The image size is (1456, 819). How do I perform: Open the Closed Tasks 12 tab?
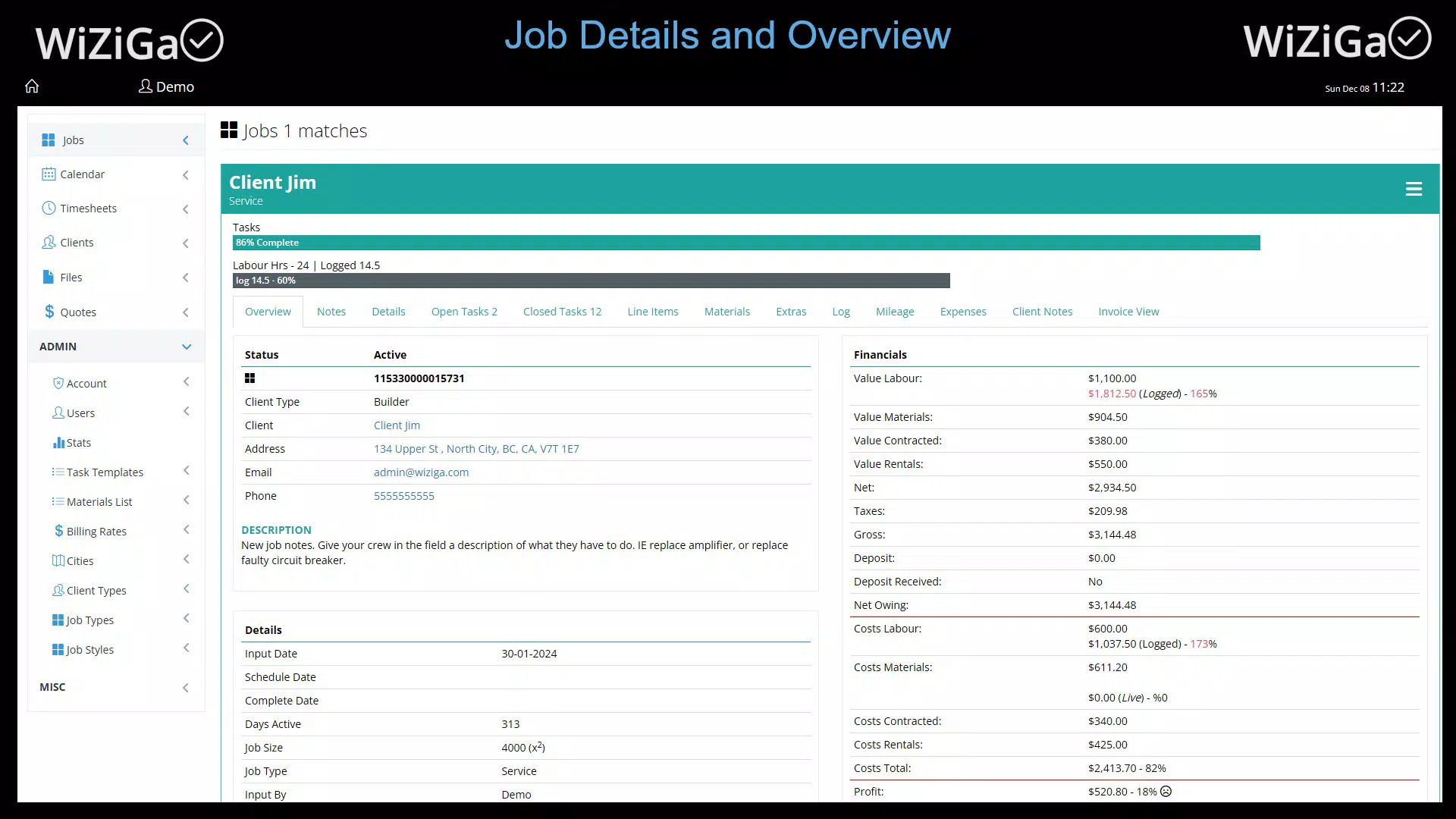562,312
